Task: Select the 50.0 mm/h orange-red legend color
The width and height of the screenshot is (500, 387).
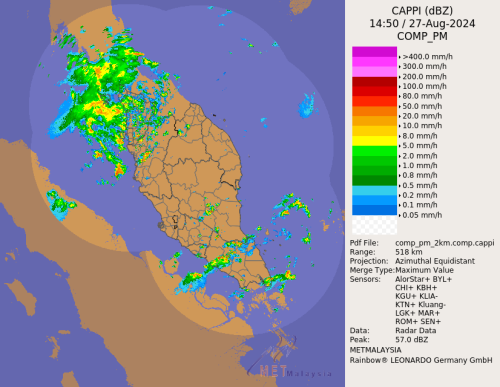Action: [x=375, y=101]
